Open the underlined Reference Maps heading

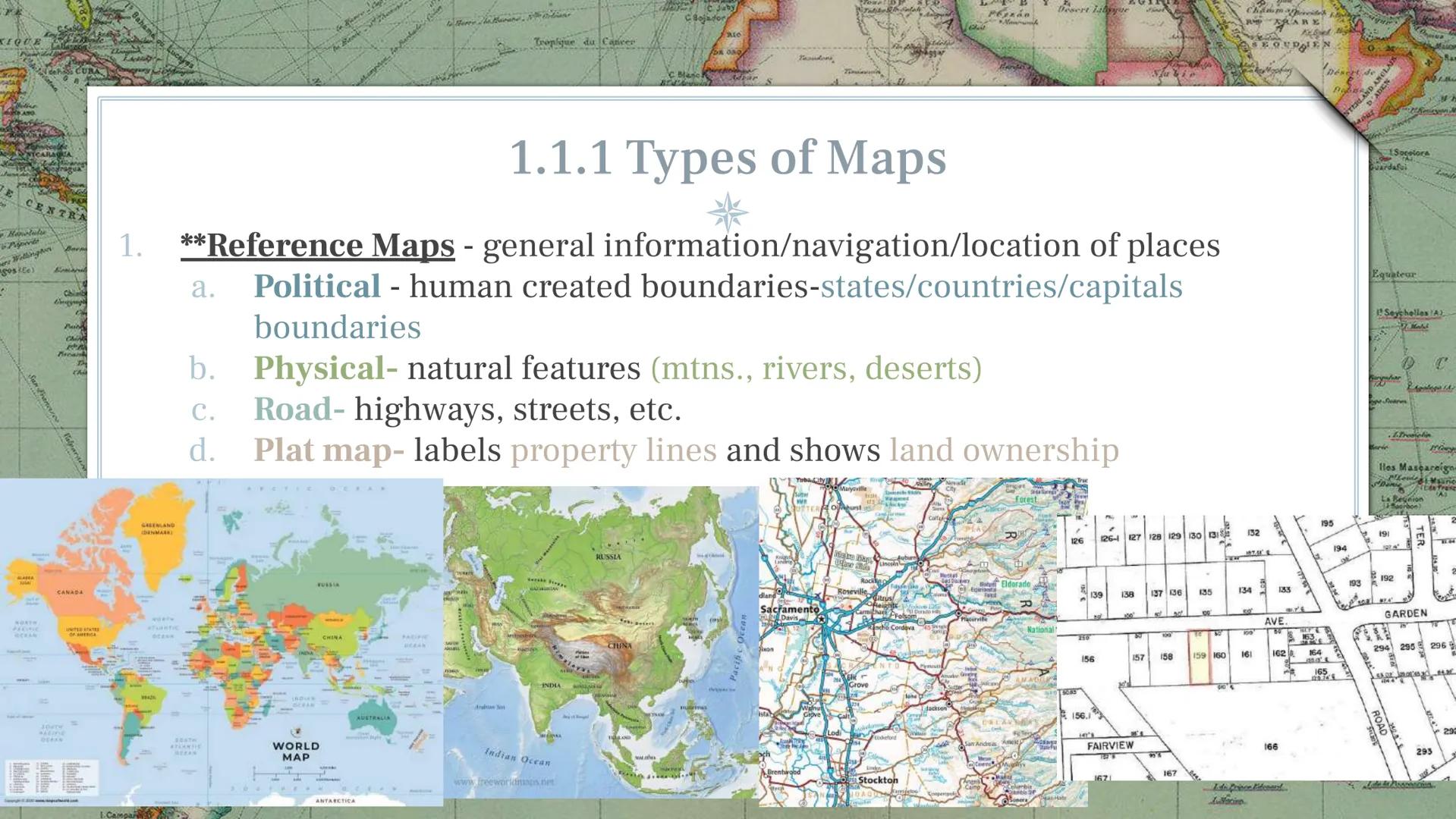pos(317,245)
